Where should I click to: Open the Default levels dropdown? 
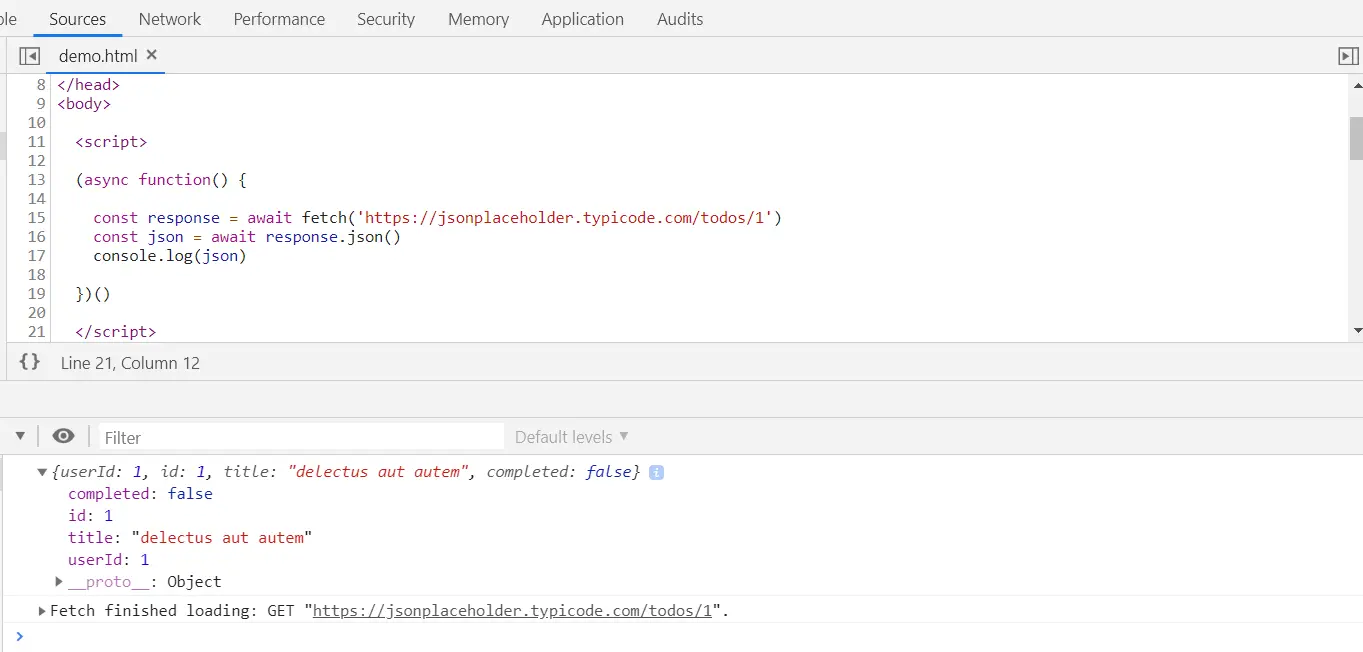pos(571,437)
